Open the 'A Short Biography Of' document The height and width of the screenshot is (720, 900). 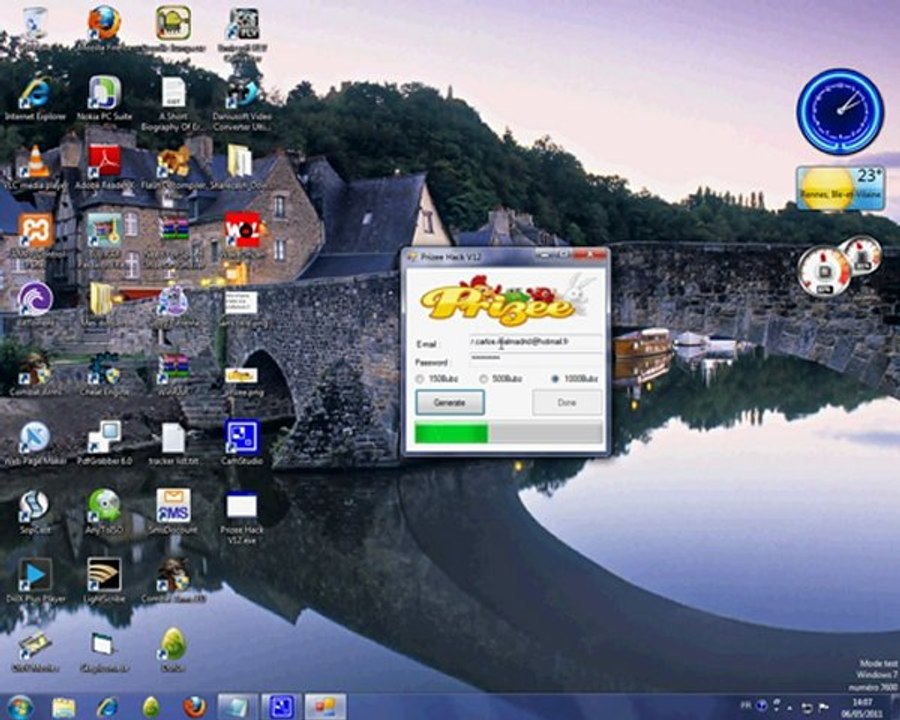pos(173,103)
